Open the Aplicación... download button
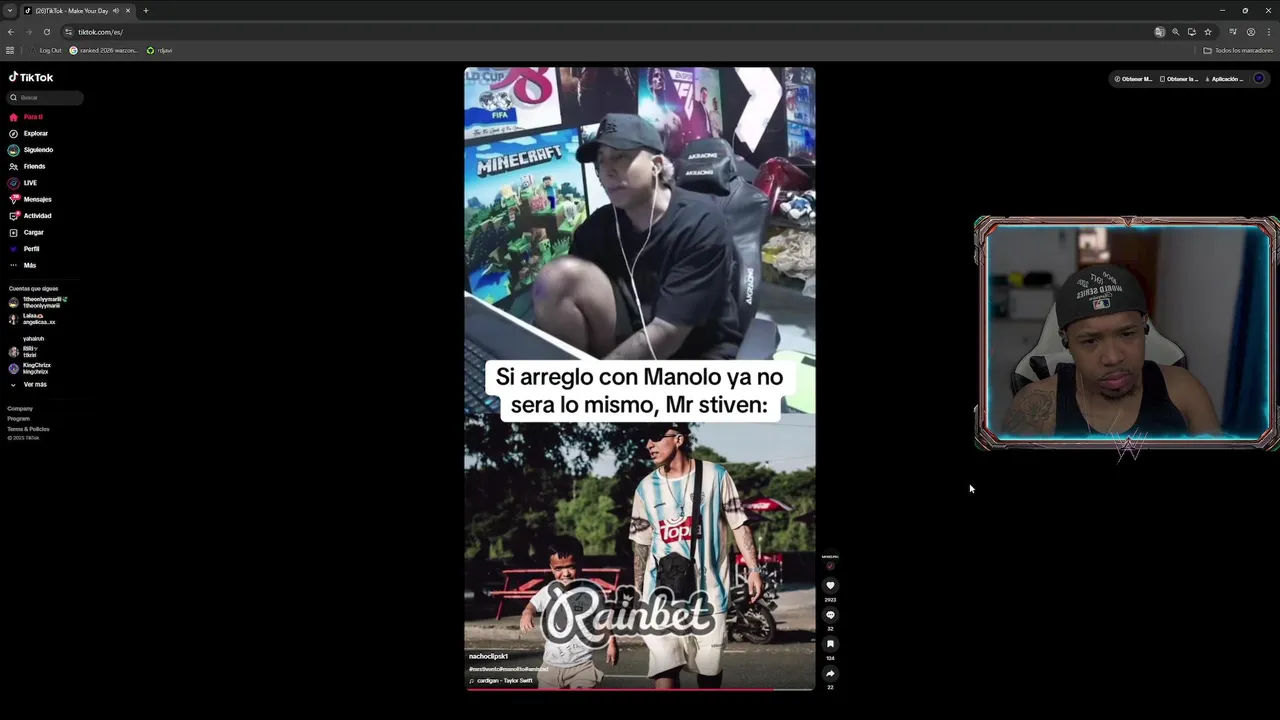Image resolution: width=1280 pixels, height=720 pixels. [x=1224, y=79]
